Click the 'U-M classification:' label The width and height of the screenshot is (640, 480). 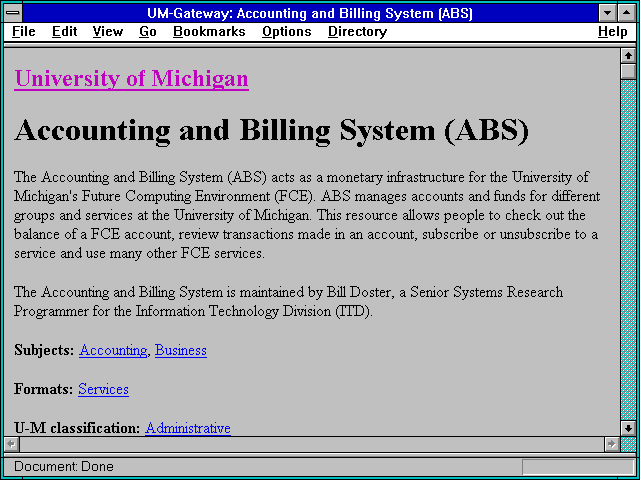click(x=77, y=428)
